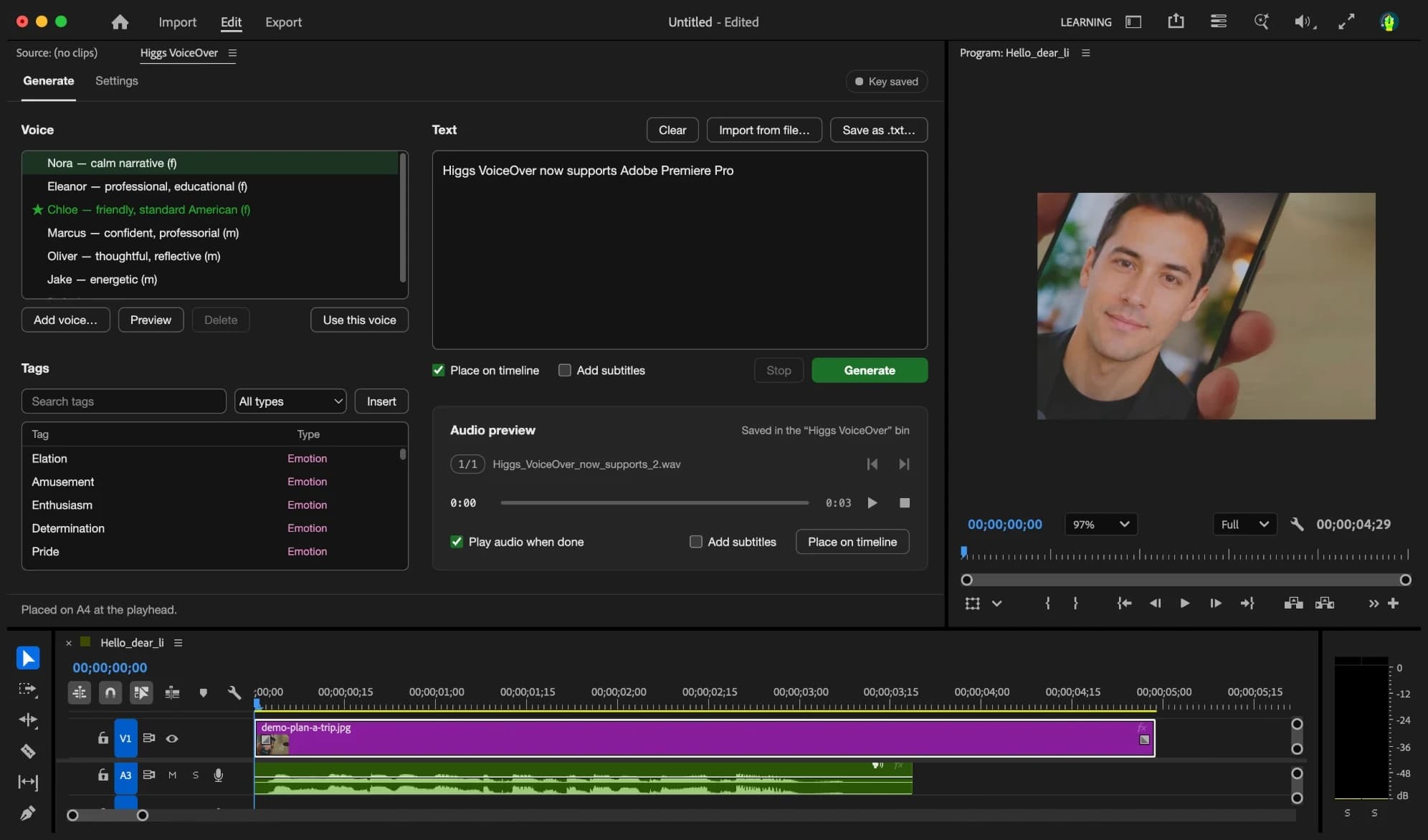The height and width of the screenshot is (840, 1428).
Task: Click in the Search tags field
Action: coord(124,401)
